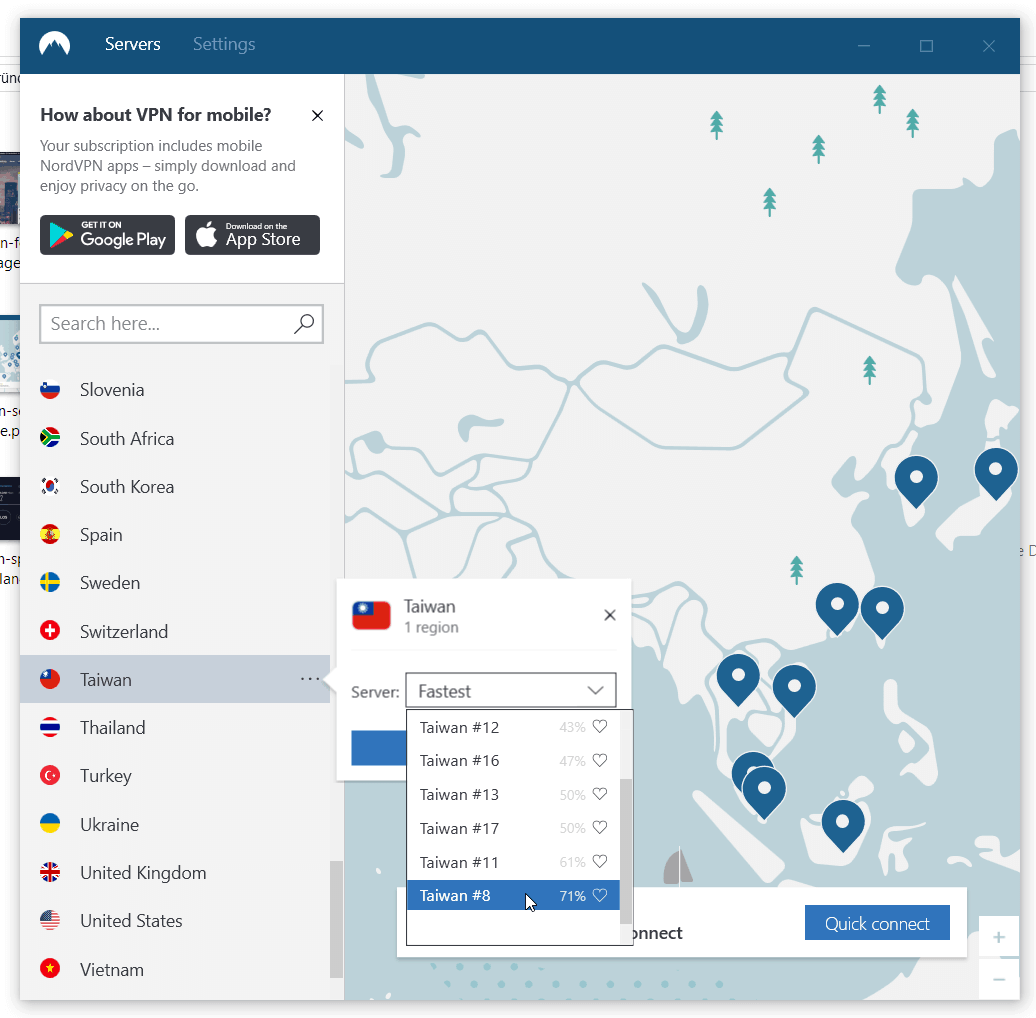This screenshot has width=1036, height=1018.
Task: Click the large Taiwan flag in popup
Action: (371, 616)
